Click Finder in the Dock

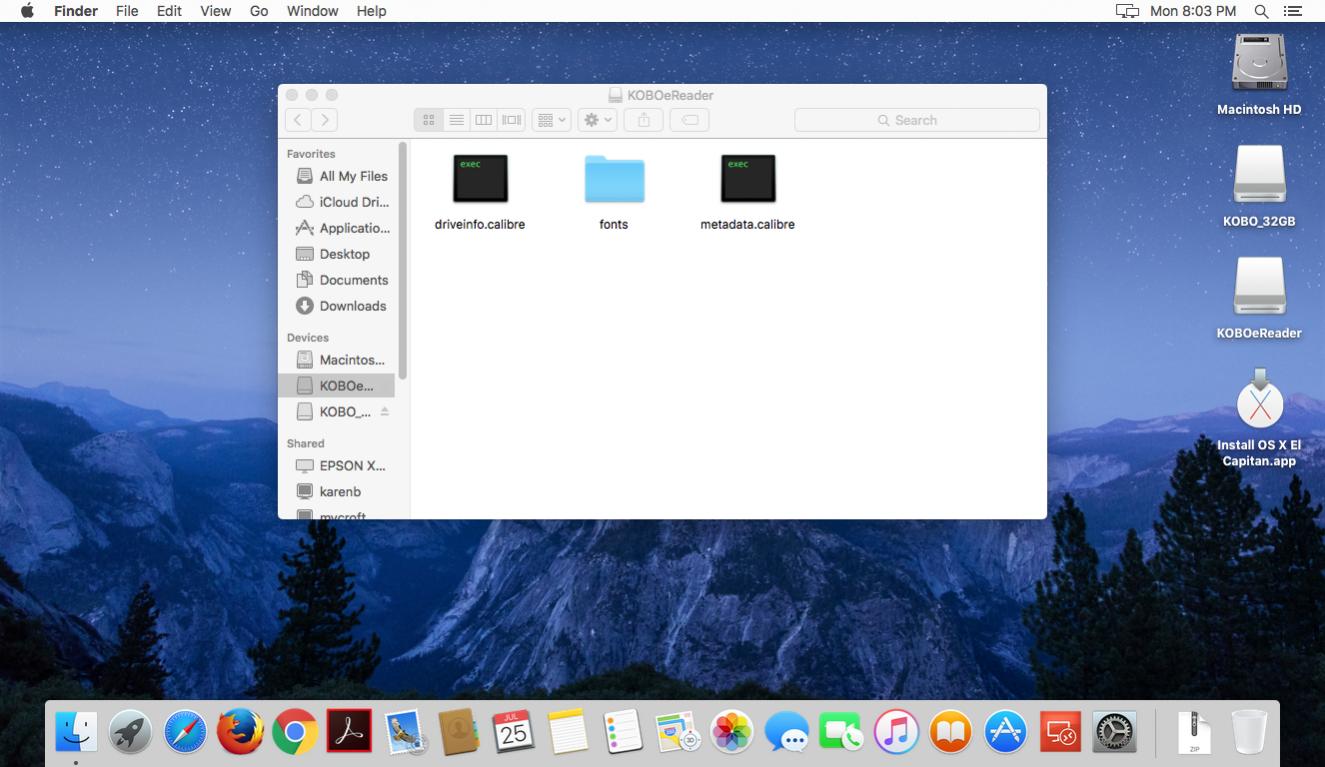(76, 733)
